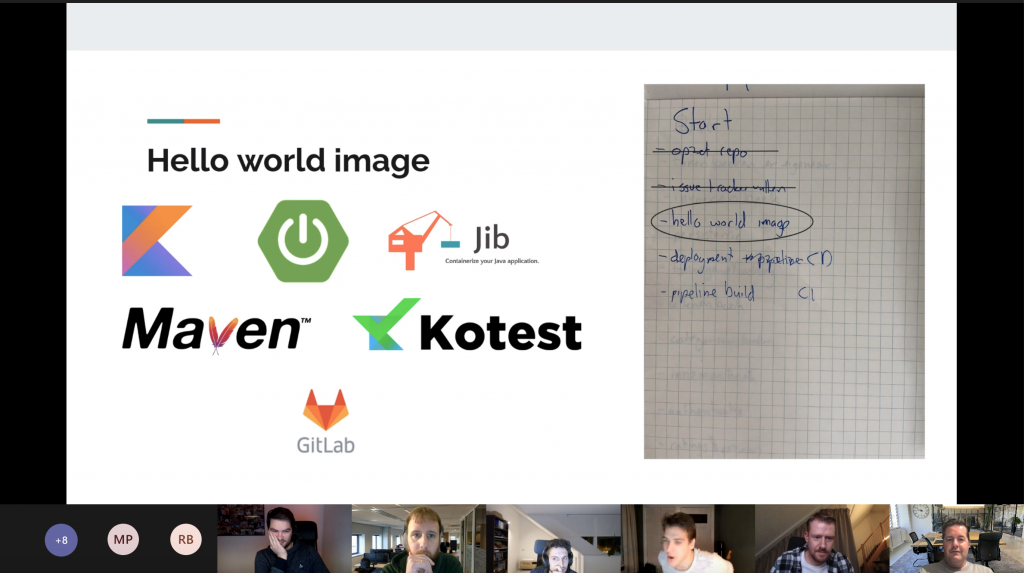Click the Kotest logo
Image resolution: width=1024 pixels, height=573 pixels.
coord(467,325)
